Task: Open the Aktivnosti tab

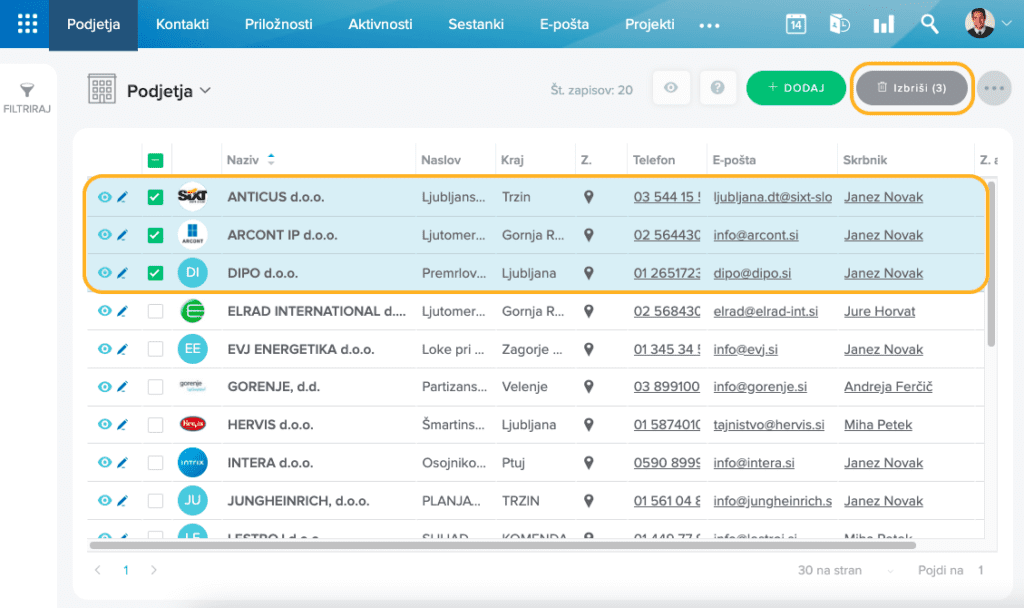Action: coord(380,24)
